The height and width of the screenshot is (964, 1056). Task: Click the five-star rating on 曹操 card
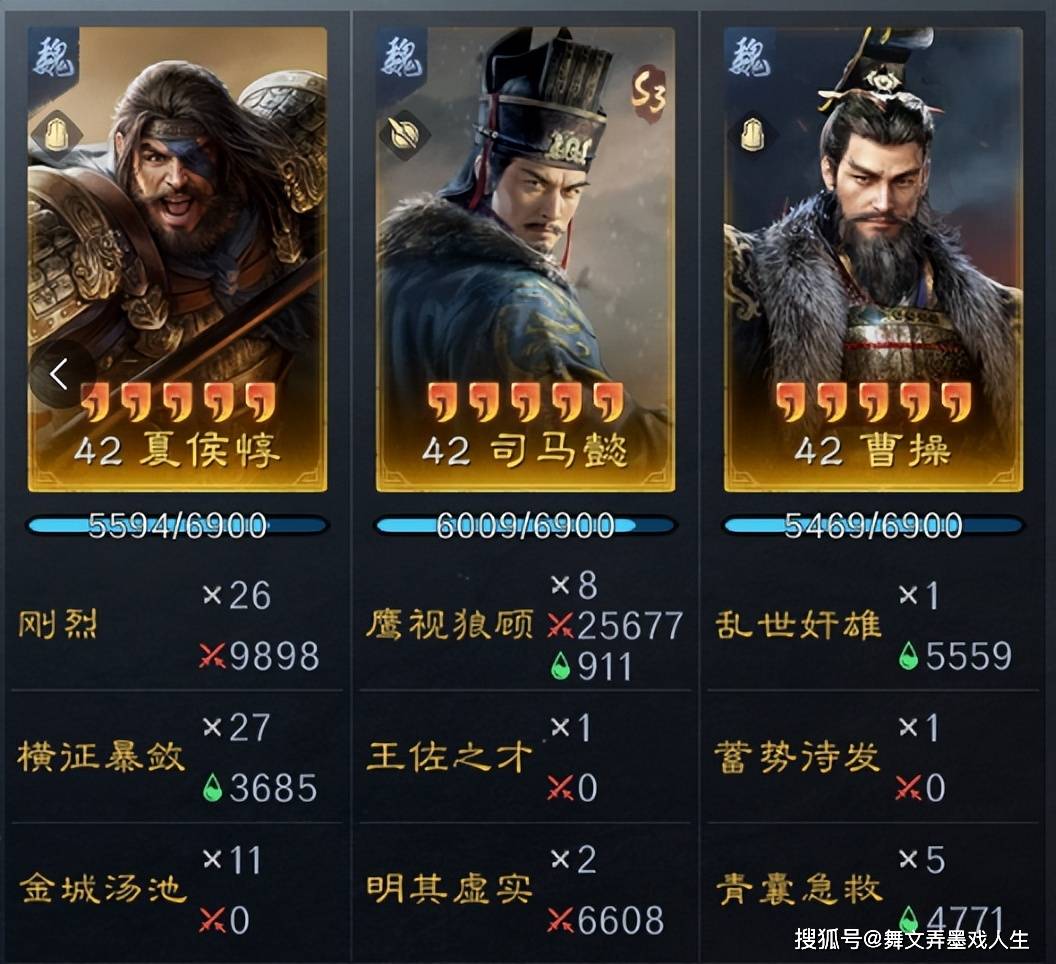(x=873, y=402)
